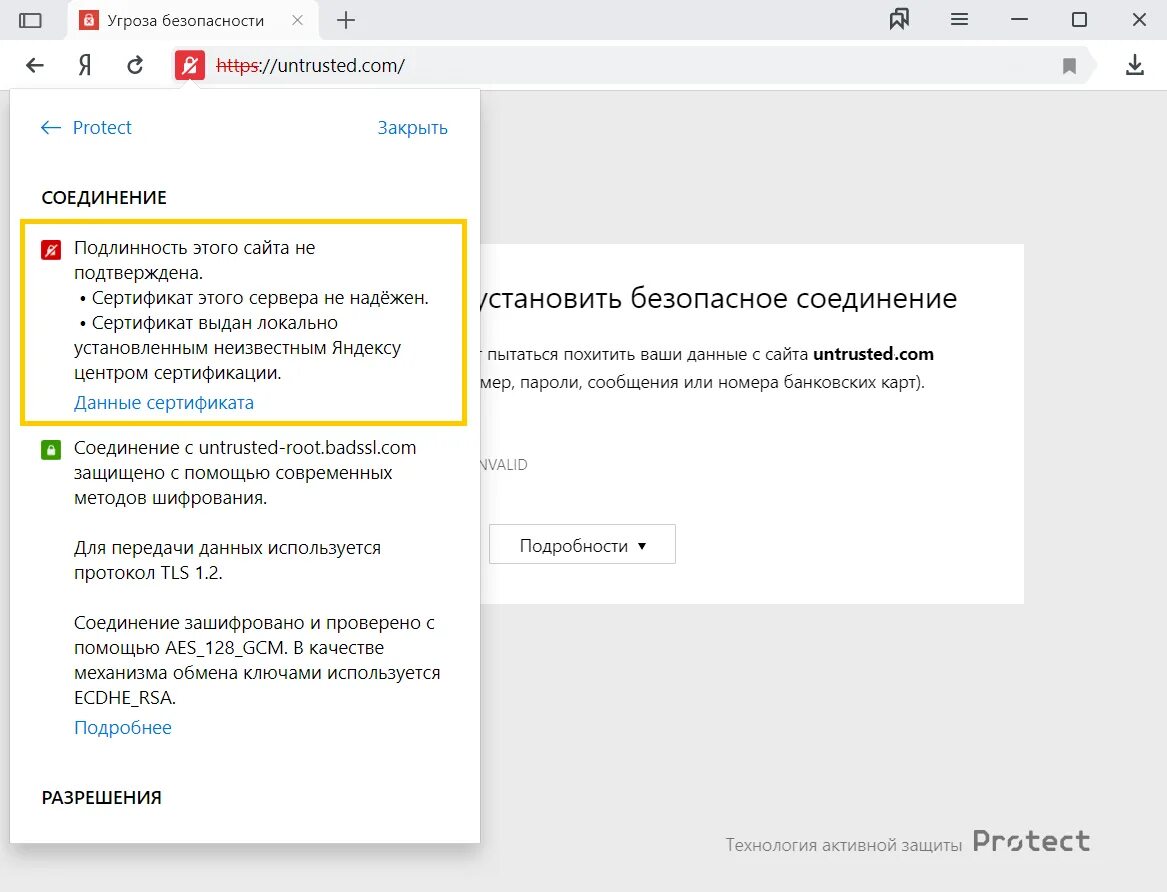Screen dimensions: 1167x892
Task: Toggle the sidebar panel icon
Action: pyautogui.click(x=31, y=20)
